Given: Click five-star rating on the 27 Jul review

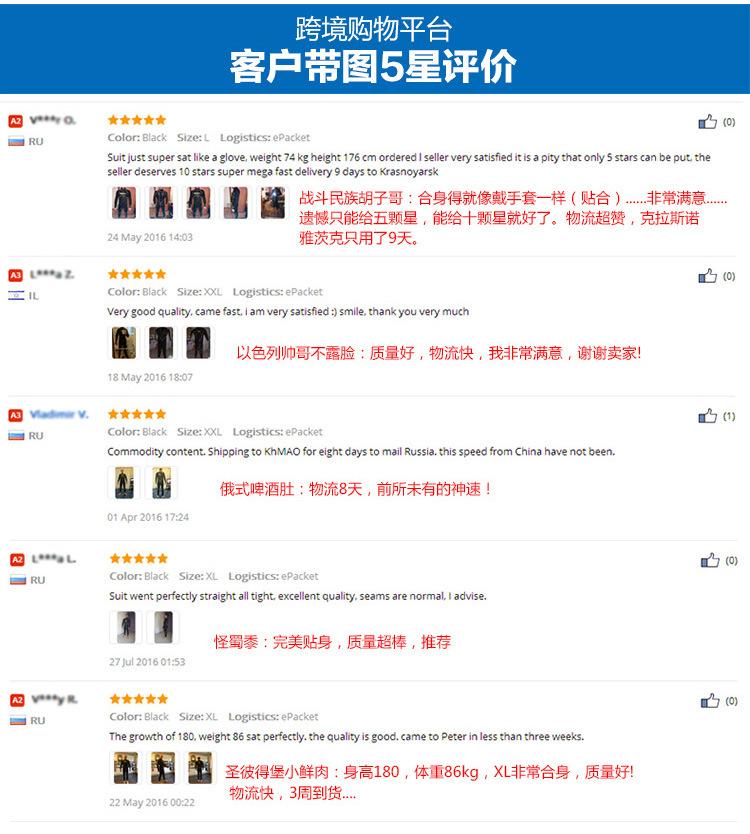Looking at the screenshot, I should [139, 558].
